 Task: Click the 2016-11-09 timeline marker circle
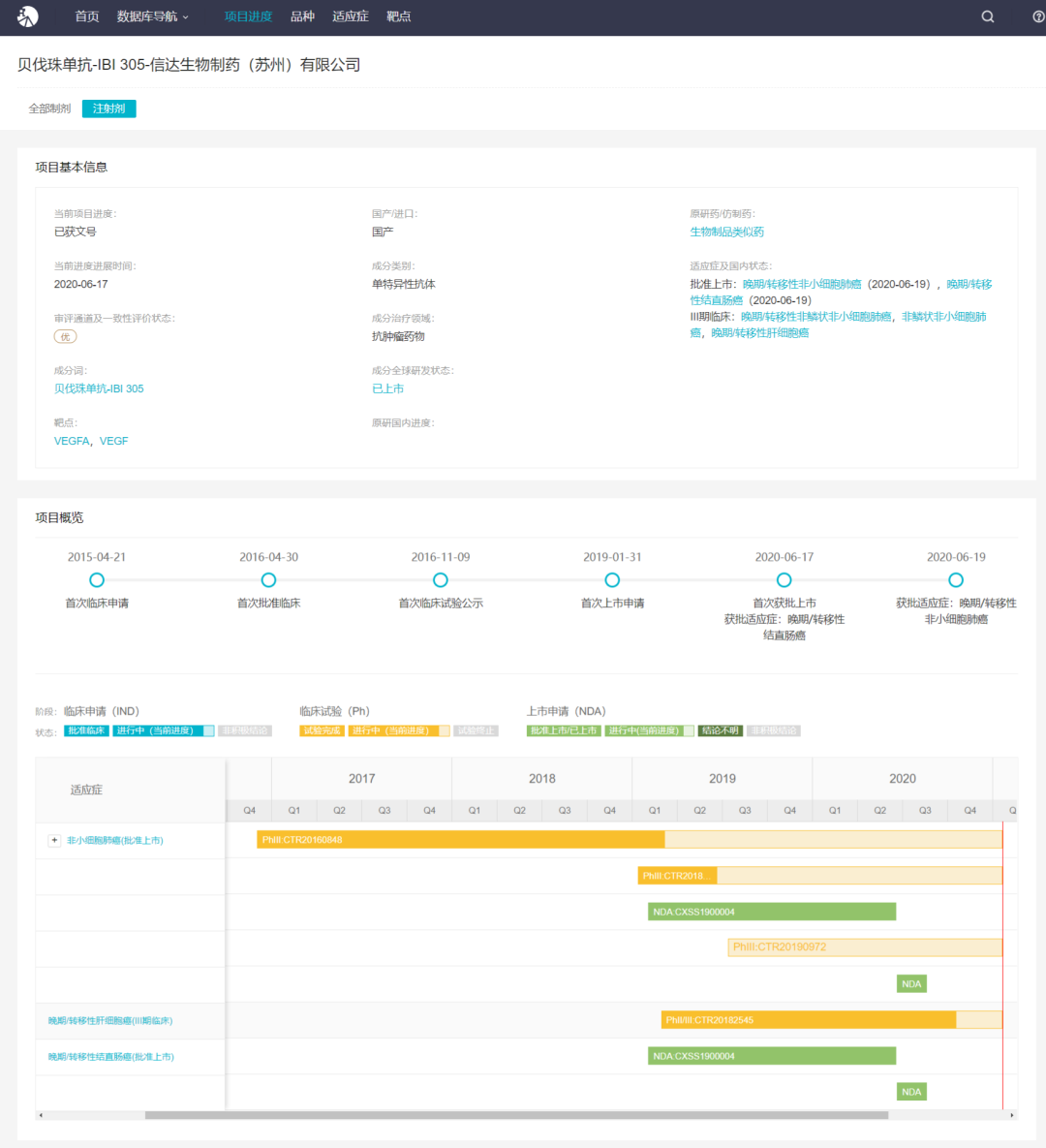click(440, 580)
